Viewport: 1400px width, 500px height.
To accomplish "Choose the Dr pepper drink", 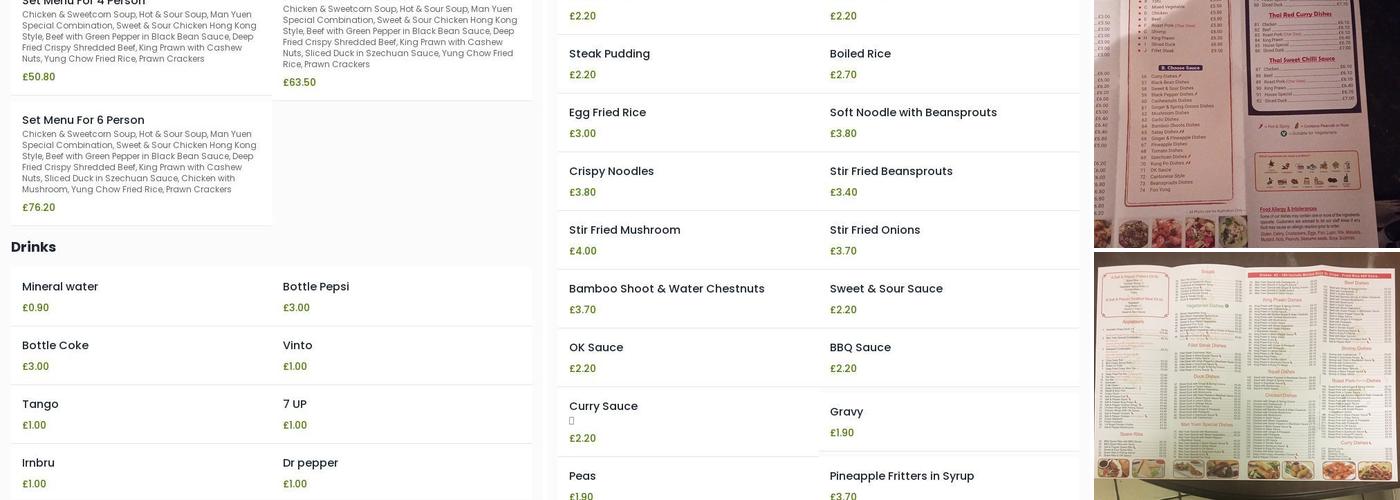I will tap(310, 463).
